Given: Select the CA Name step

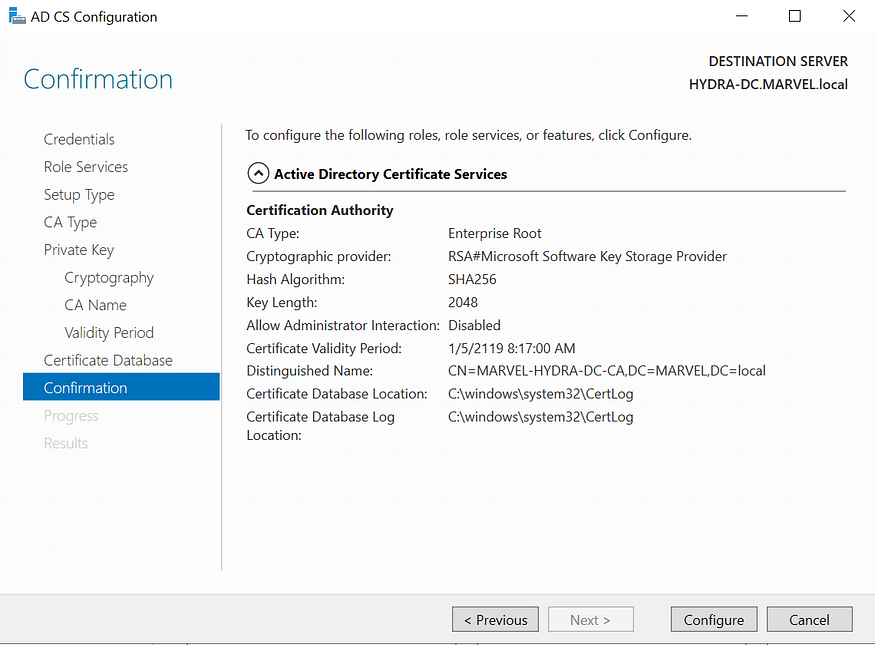Looking at the screenshot, I should pyautogui.click(x=95, y=304).
